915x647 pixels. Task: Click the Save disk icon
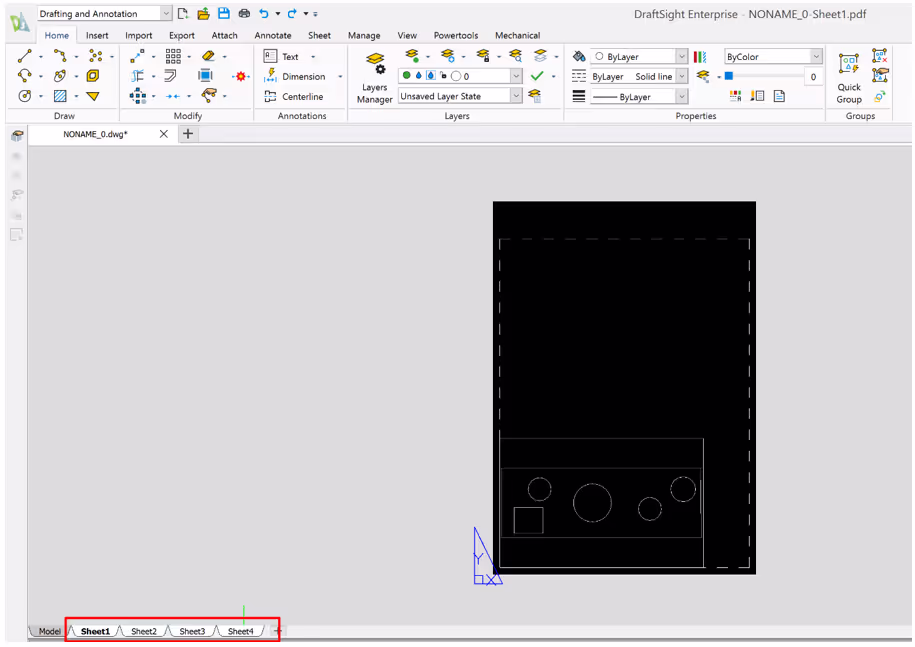(x=223, y=13)
